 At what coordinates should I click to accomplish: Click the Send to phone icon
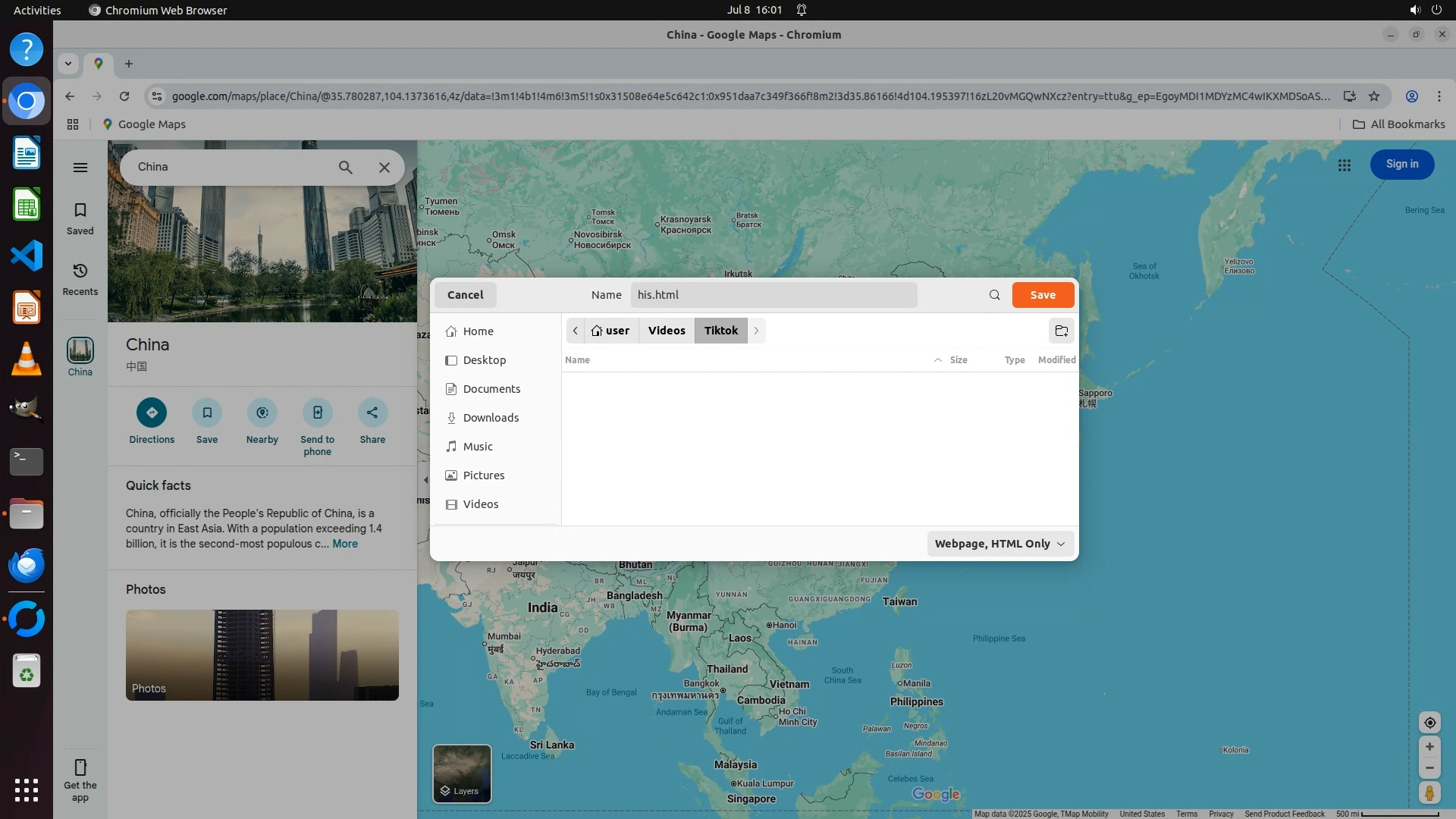click(x=317, y=413)
